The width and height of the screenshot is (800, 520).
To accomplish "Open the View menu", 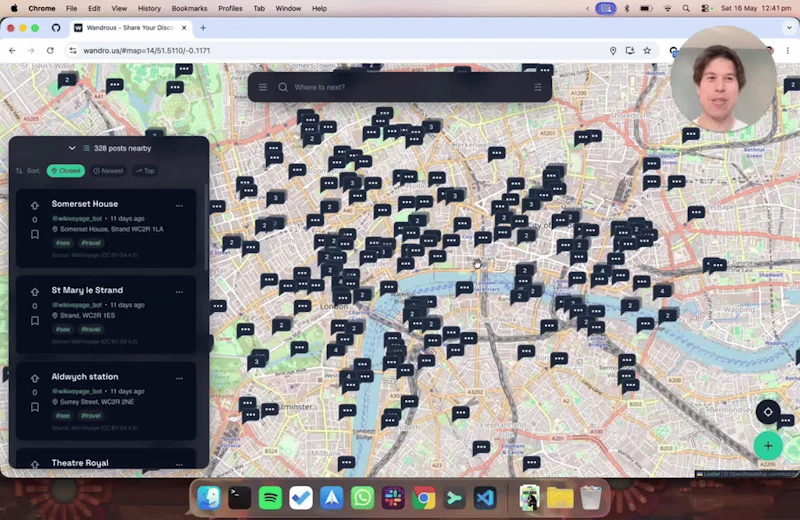I will pyautogui.click(x=119, y=8).
